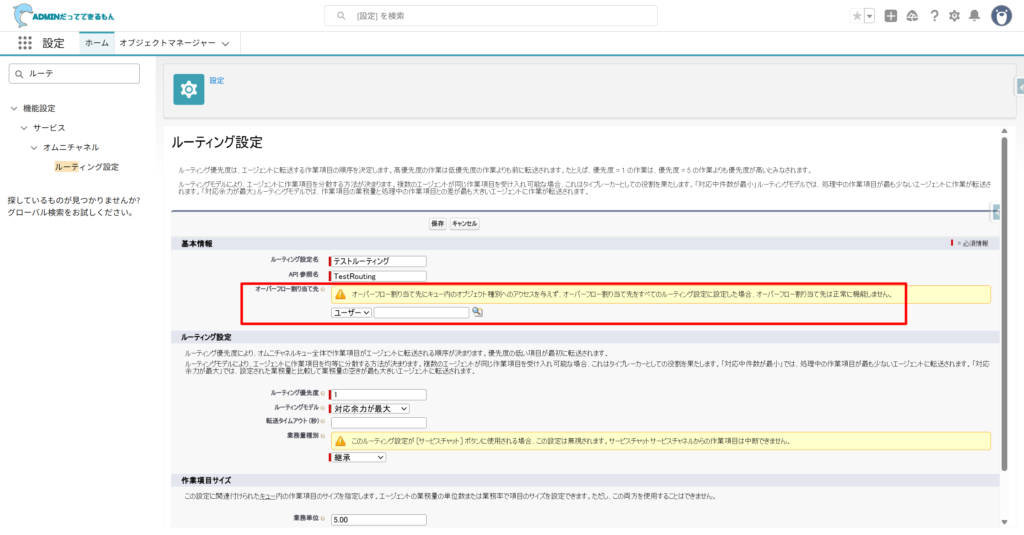Image resolution: width=1024 pixels, height=535 pixels.
Task: Click the ルーティング設定名 input field
Action: click(x=379, y=261)
